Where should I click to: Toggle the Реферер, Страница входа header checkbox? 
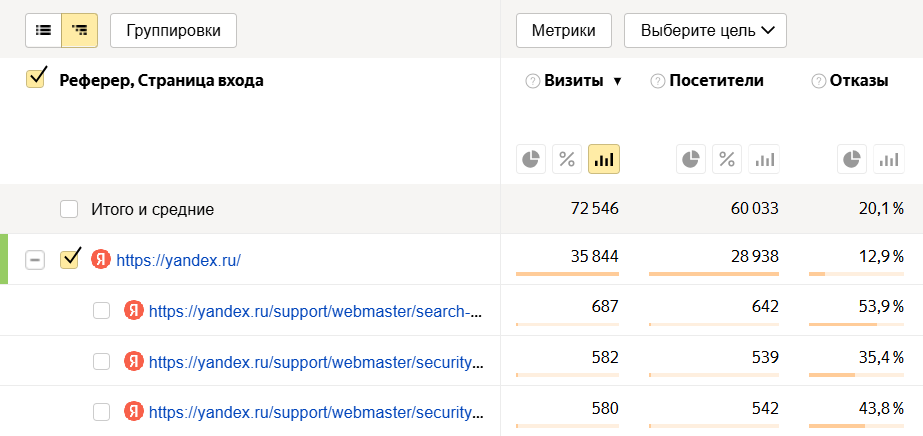coord(36,80)
